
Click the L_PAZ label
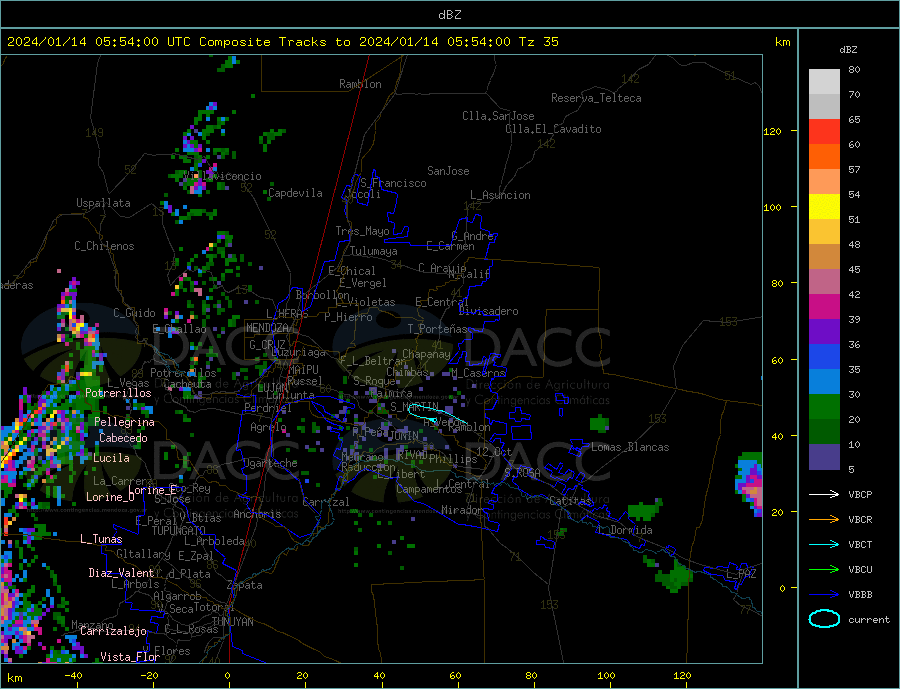click(742, 574)
